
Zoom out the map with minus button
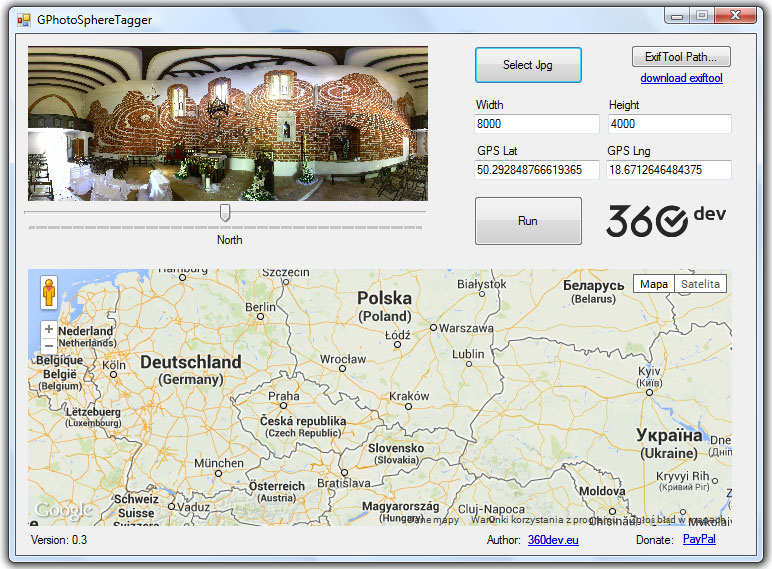pyautogui.click(x=49, y=346)
